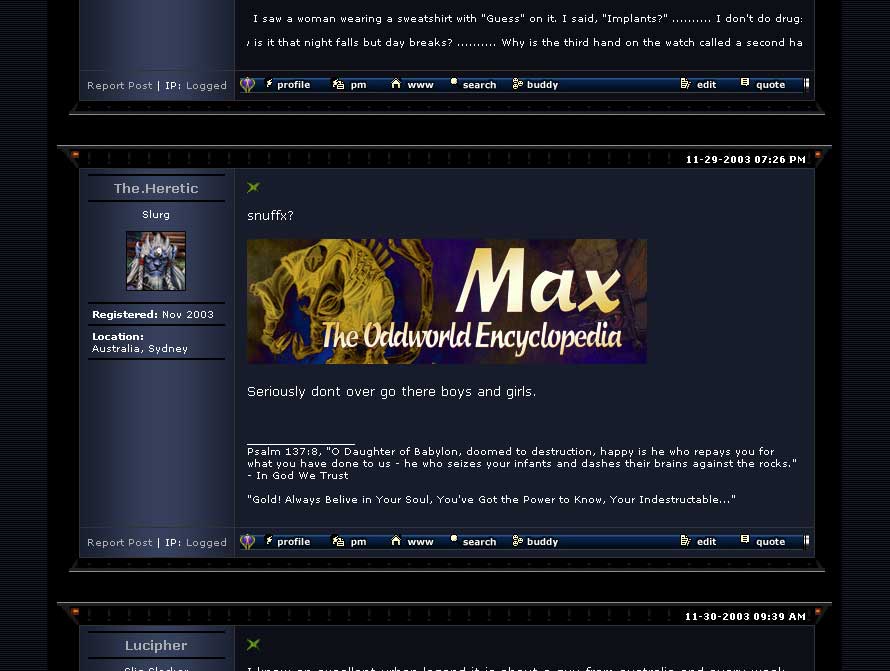Click the username The.Heretic
The image size is (890, 671).
pos(156,188)
